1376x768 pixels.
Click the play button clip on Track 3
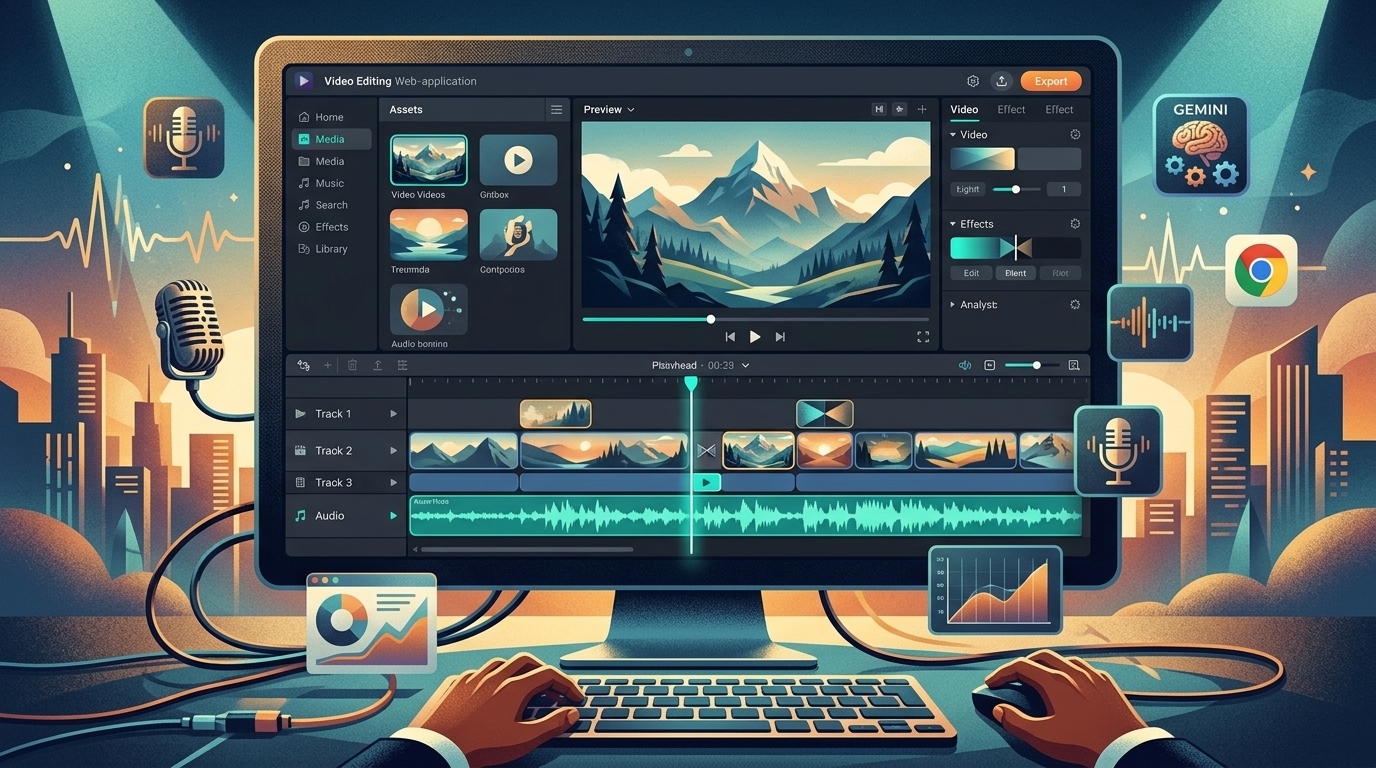pos(706,482)
